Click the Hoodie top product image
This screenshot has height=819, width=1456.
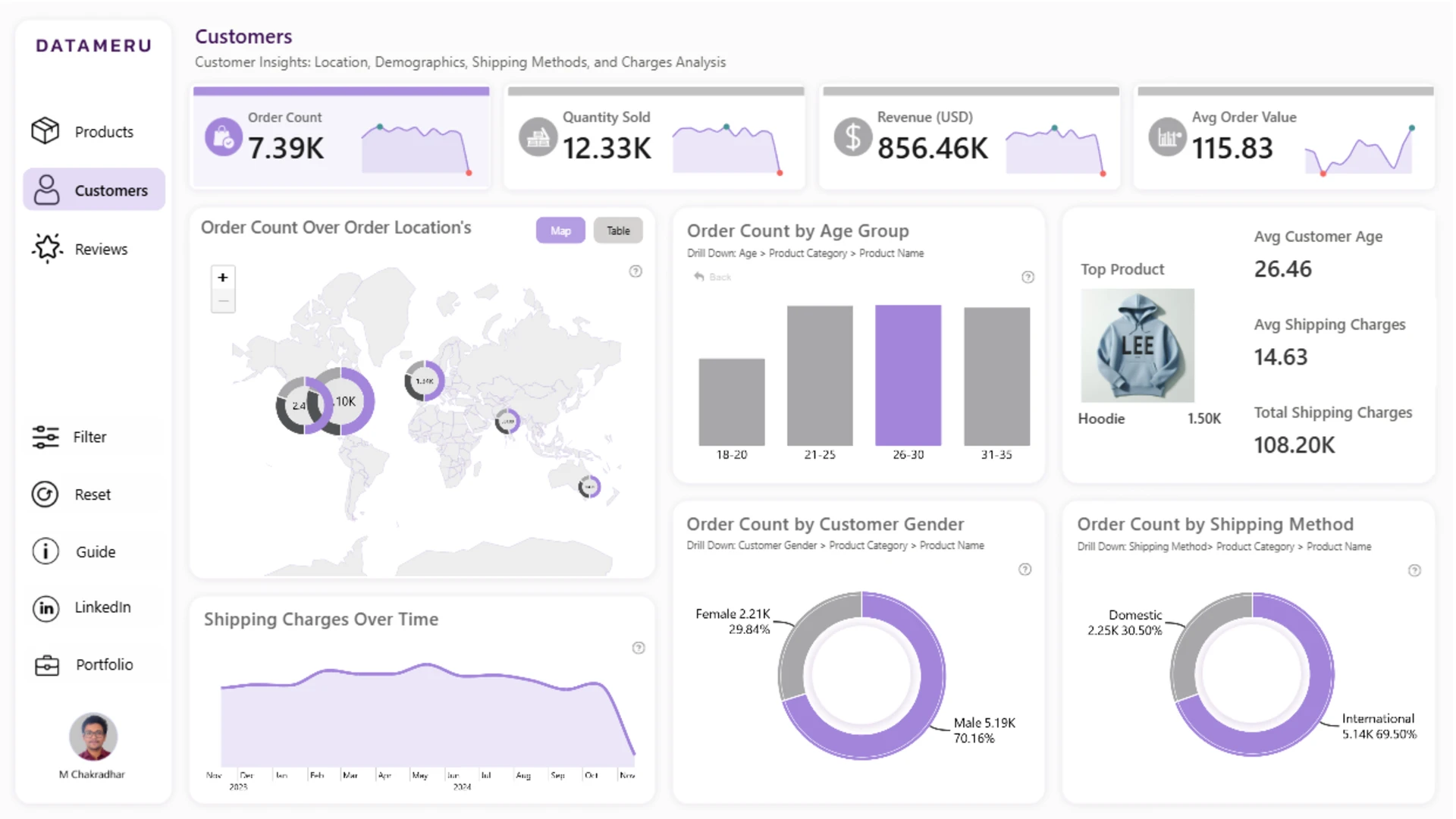[1137, 345]
